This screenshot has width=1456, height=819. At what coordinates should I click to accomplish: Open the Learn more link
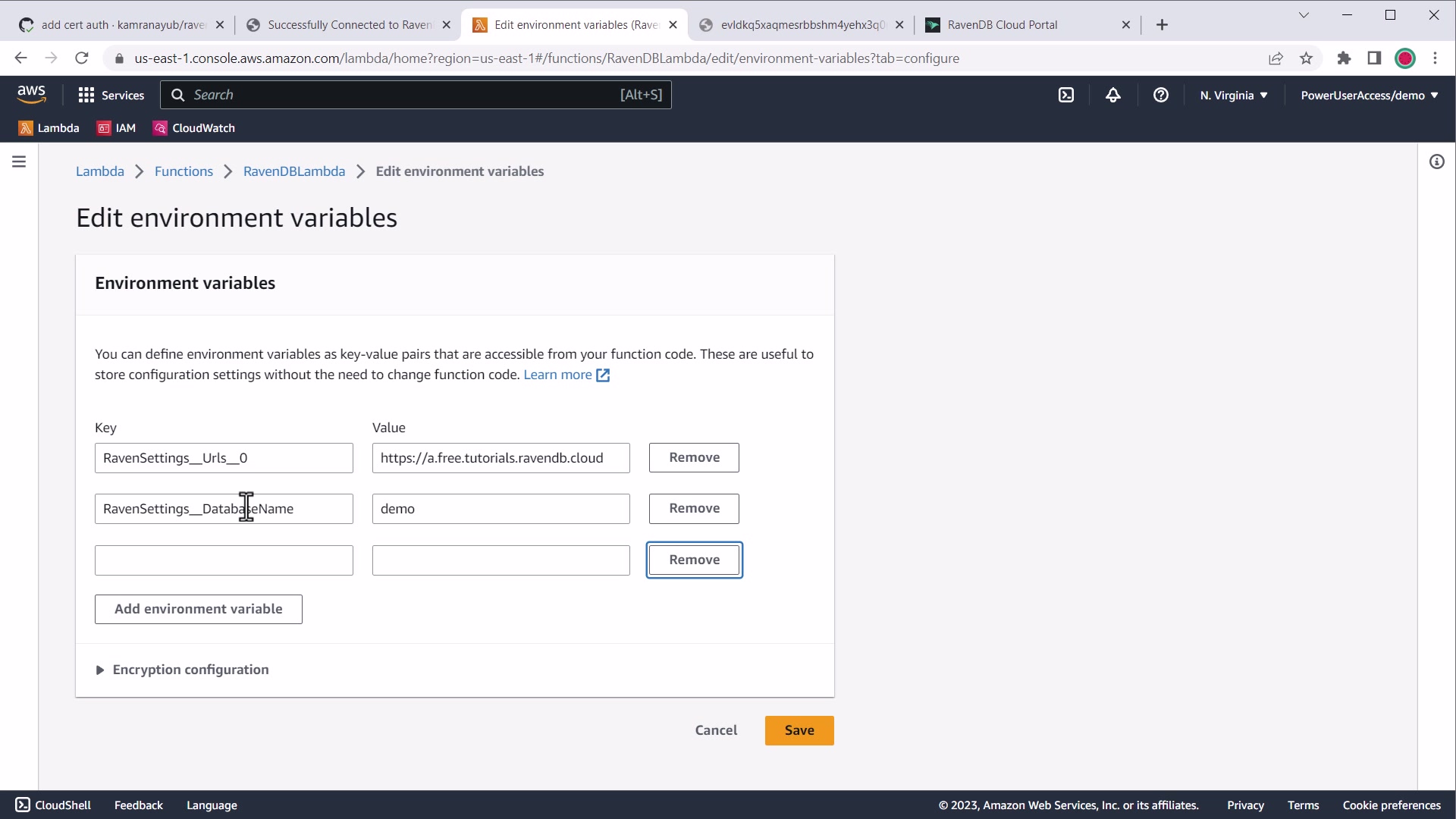click(566, 375)
